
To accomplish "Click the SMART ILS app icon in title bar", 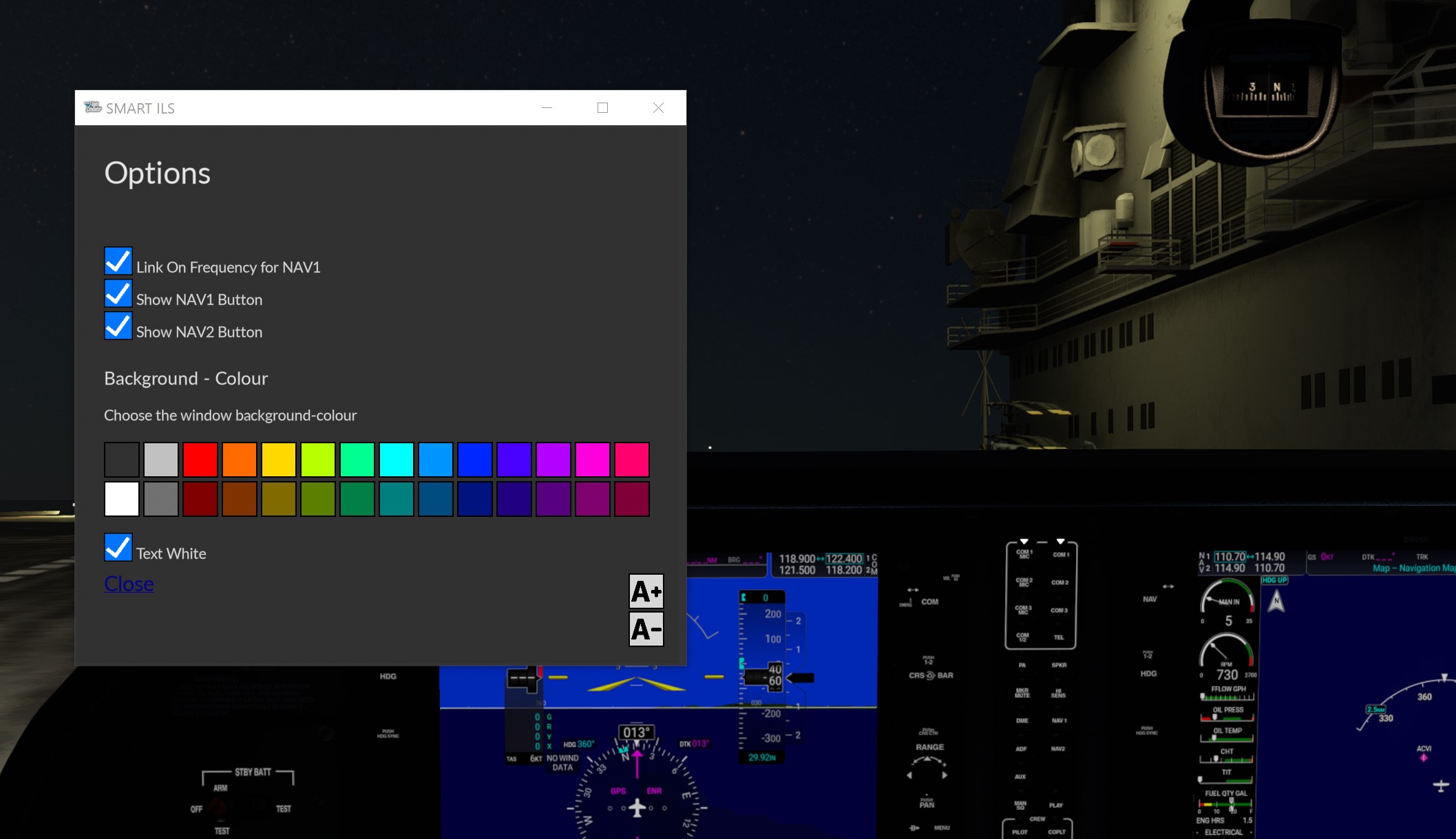I will pos(92,107).
